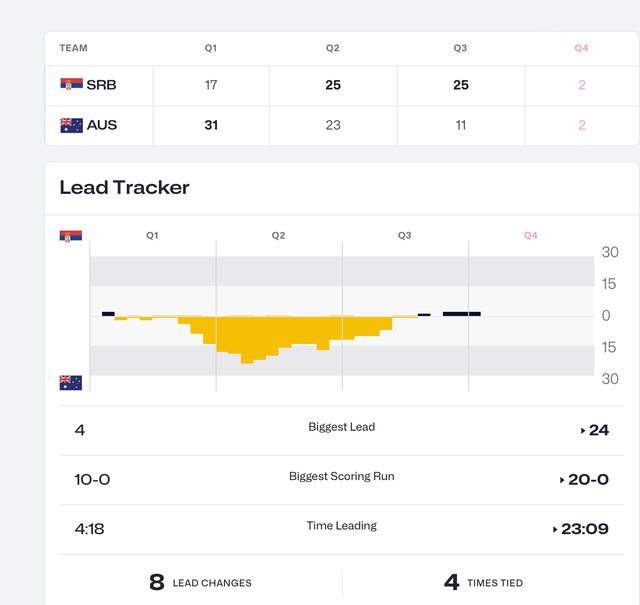This screenshot has width=640, height=605.
Task: Click the Q2 label on the lead chart
Action: coord(278,236)
